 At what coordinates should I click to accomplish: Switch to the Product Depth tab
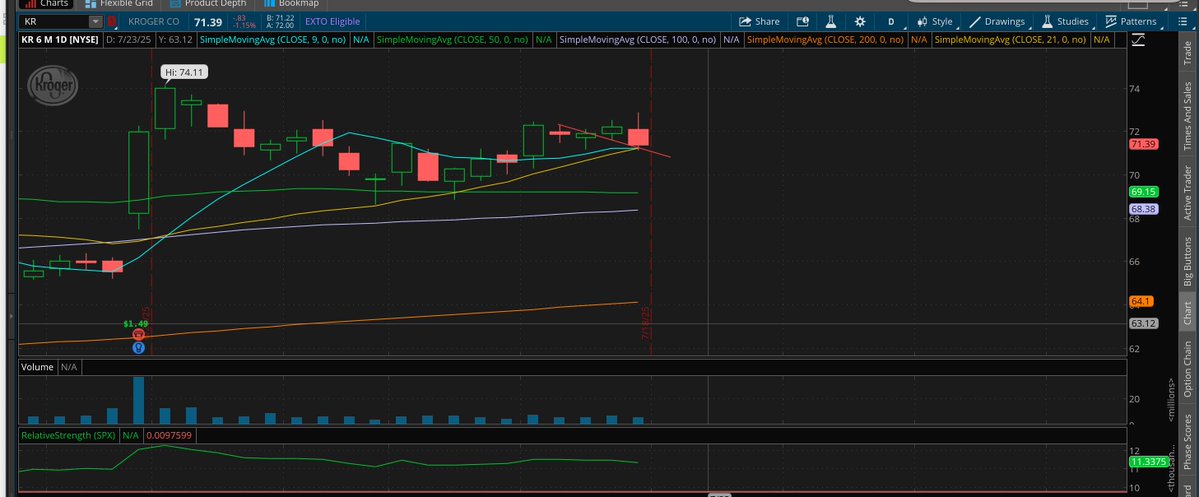207,4
